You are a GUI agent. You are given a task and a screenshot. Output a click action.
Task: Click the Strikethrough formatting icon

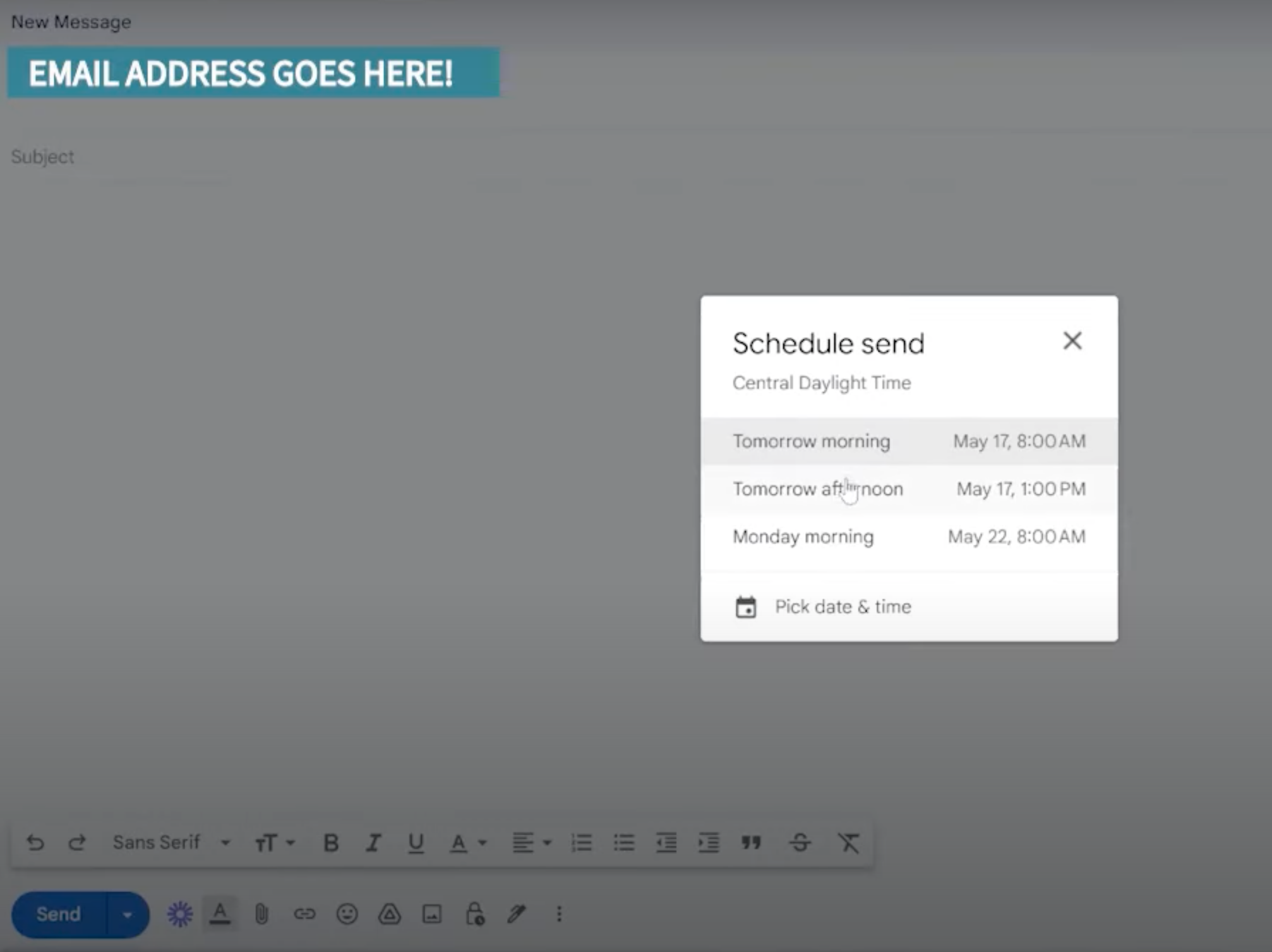pyautogui.click(x=800, y=843)
